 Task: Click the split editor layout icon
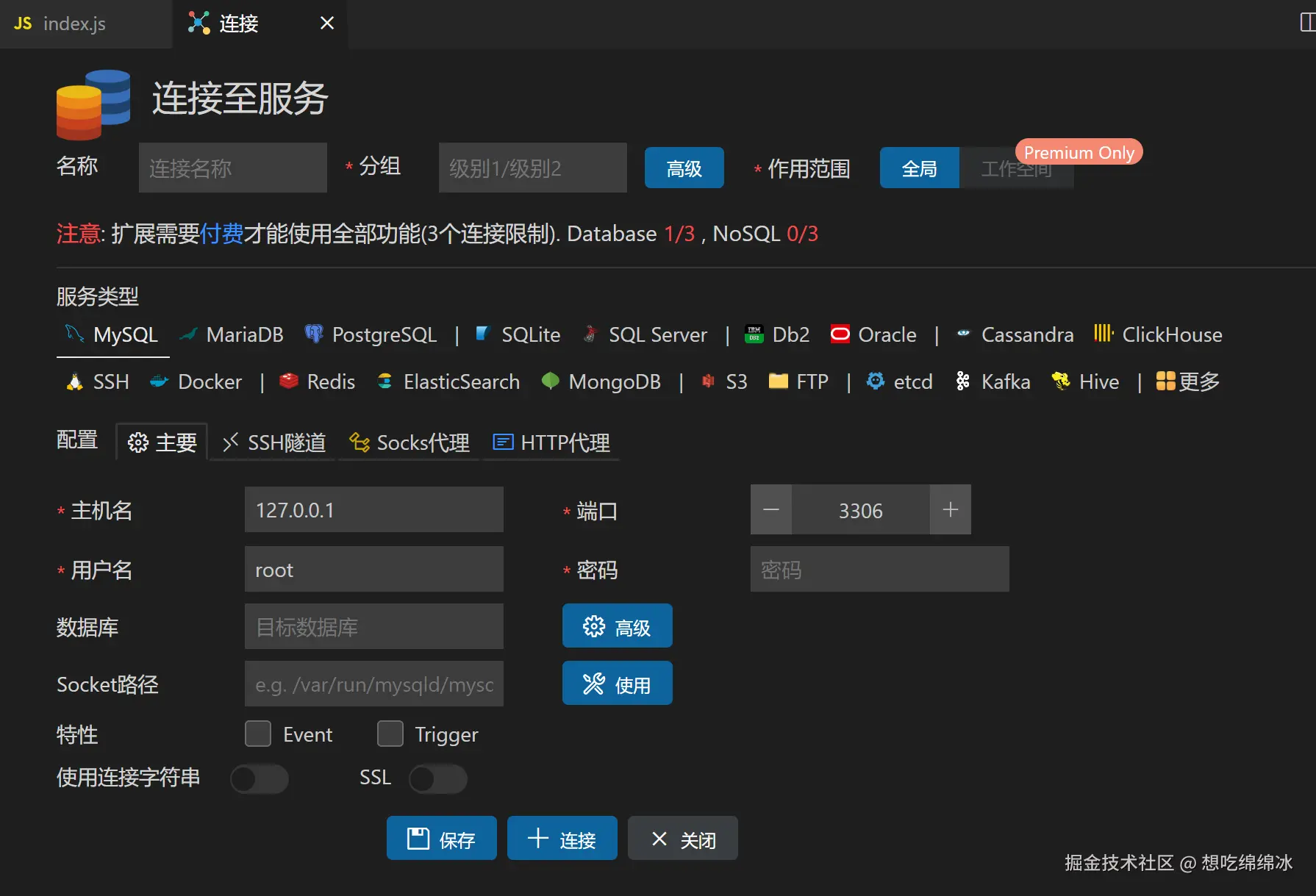(1307, 23)
